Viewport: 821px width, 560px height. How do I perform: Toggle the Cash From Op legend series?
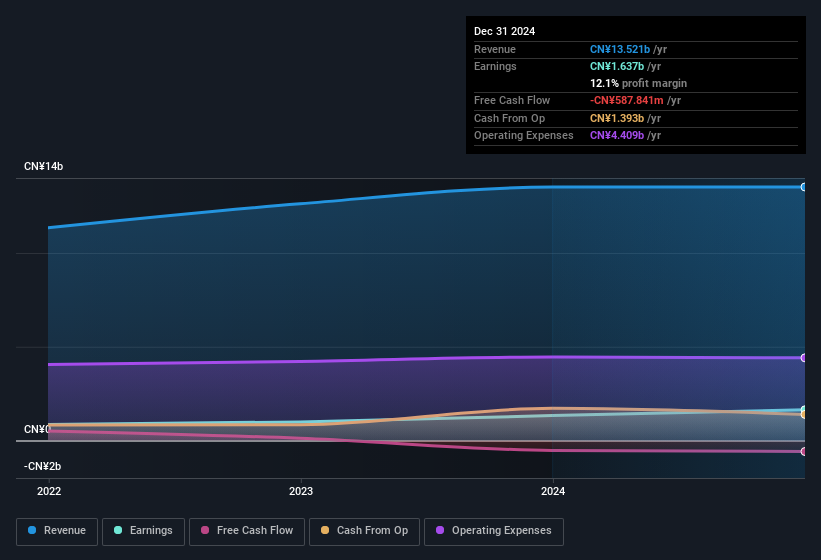364,531
